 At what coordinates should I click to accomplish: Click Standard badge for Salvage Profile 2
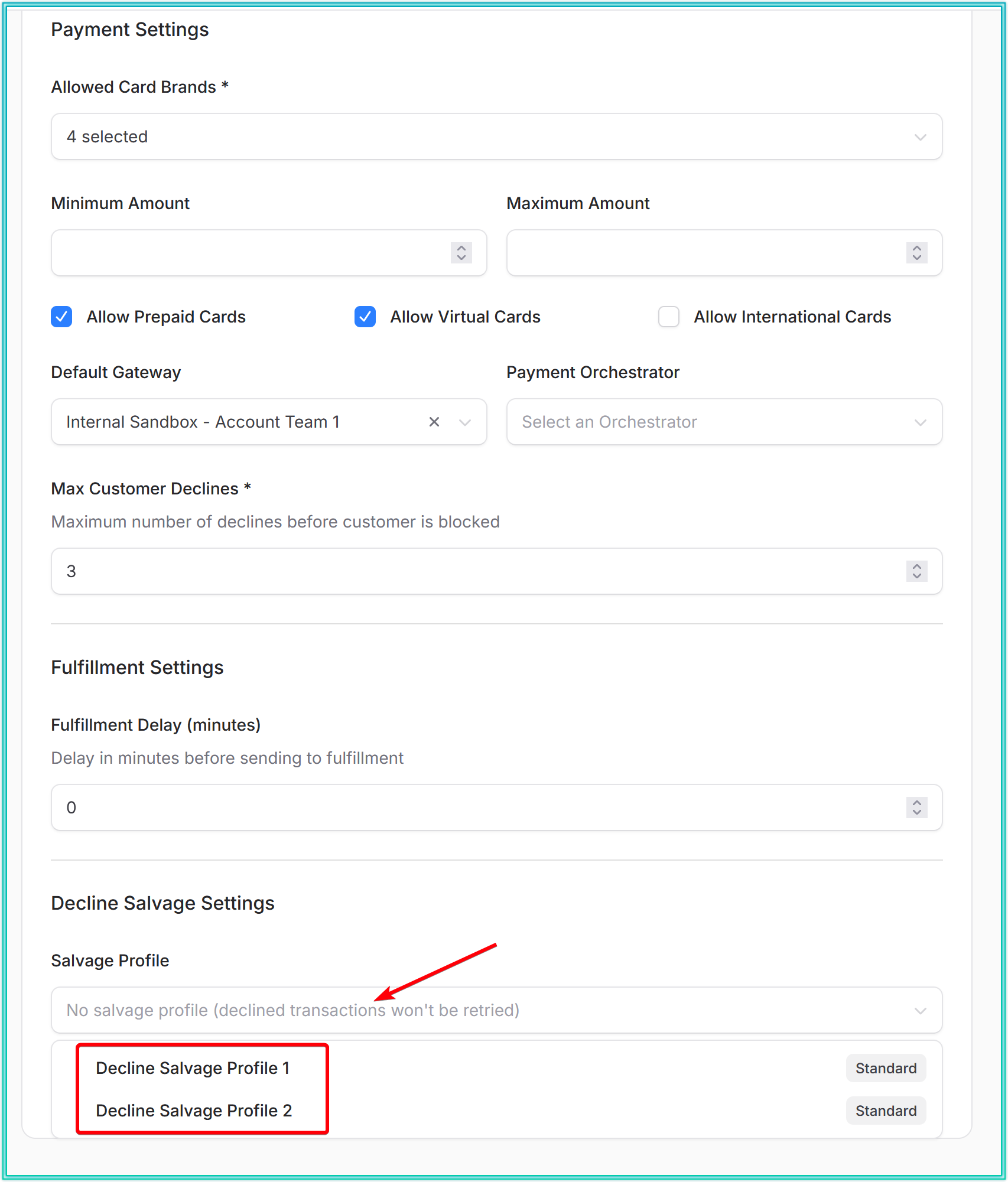[x=886, y=1111]
